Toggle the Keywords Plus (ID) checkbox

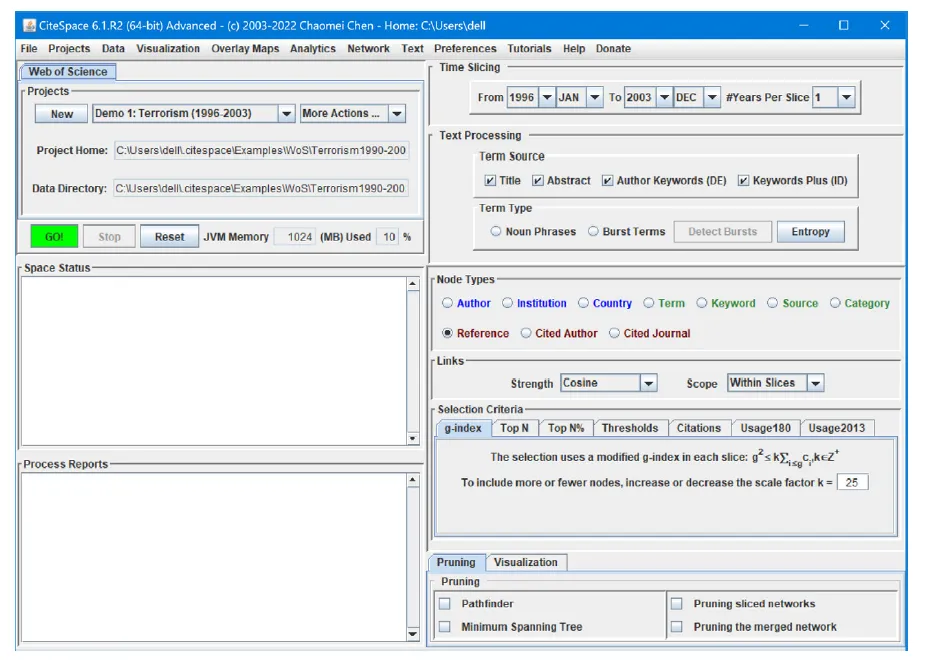click(x=743, y=180)
